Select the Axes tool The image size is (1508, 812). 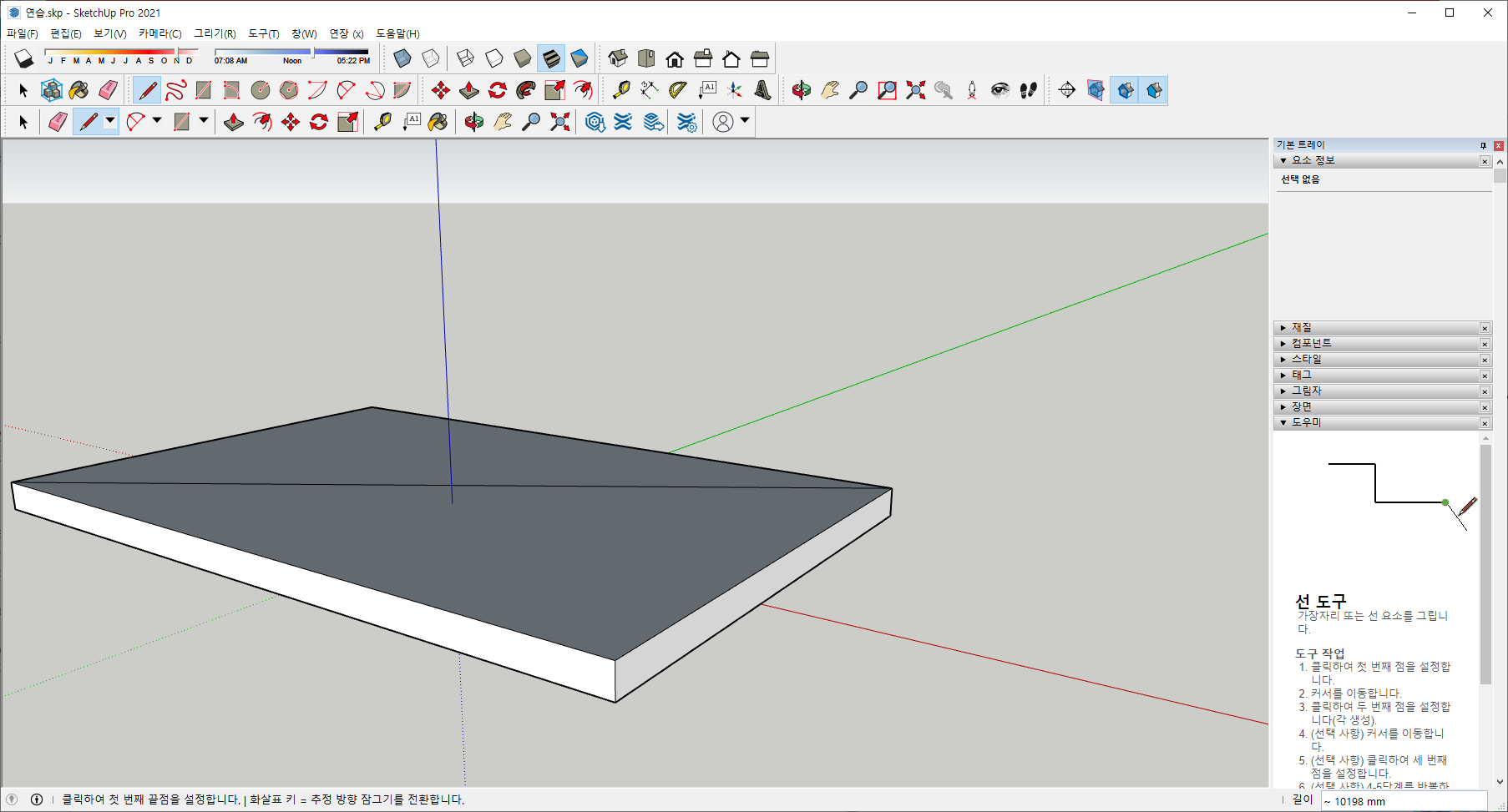(735, 90)
